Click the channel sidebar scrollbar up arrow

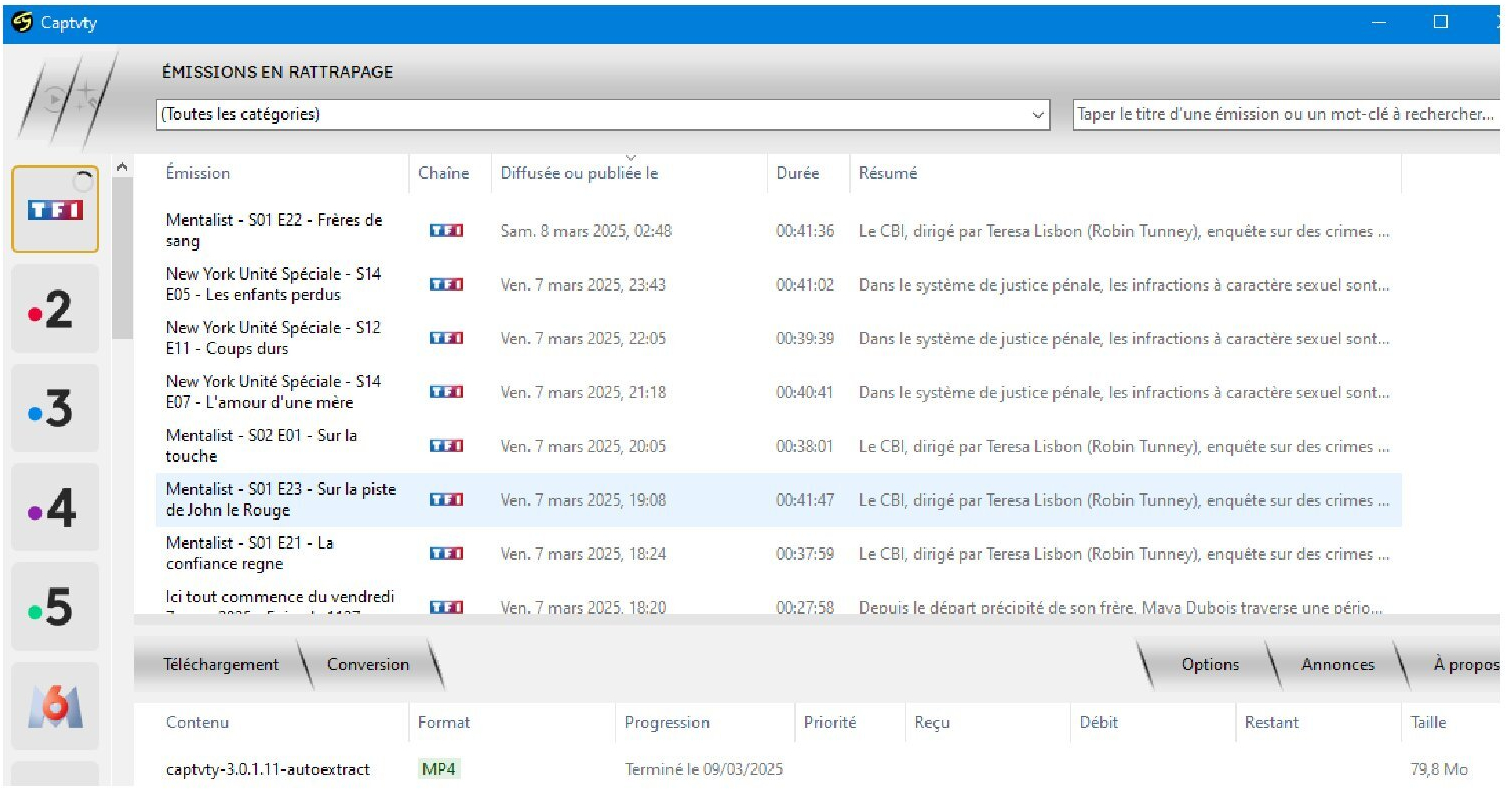[x=122, y=168]
